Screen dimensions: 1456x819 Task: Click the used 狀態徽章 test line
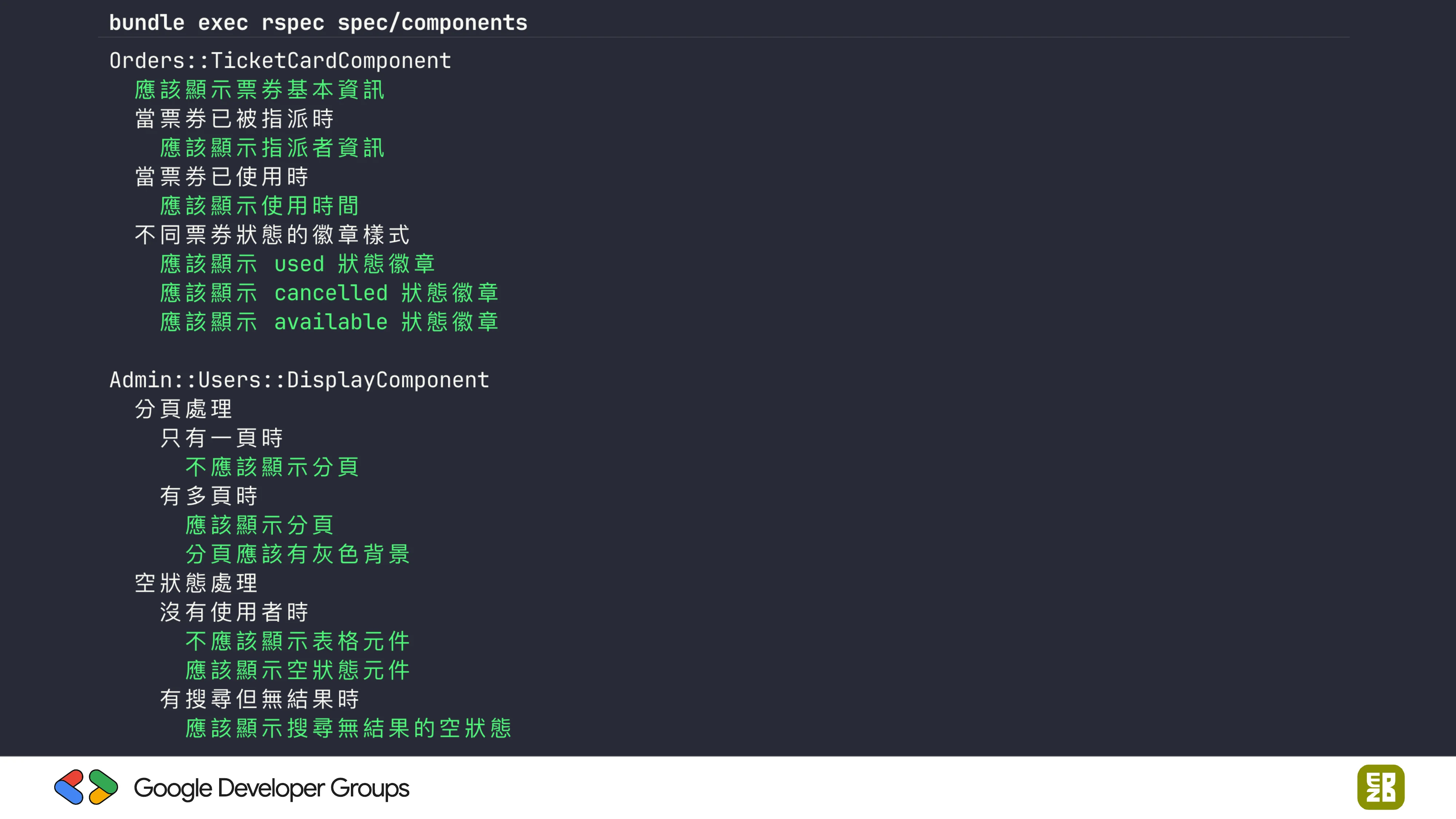pyautogui.click(x=297, y=264)
